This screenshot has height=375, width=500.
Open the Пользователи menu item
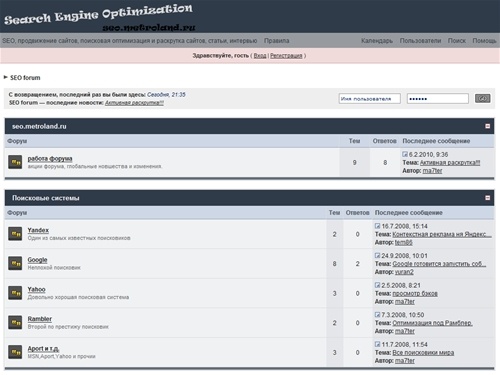(420, 41)
